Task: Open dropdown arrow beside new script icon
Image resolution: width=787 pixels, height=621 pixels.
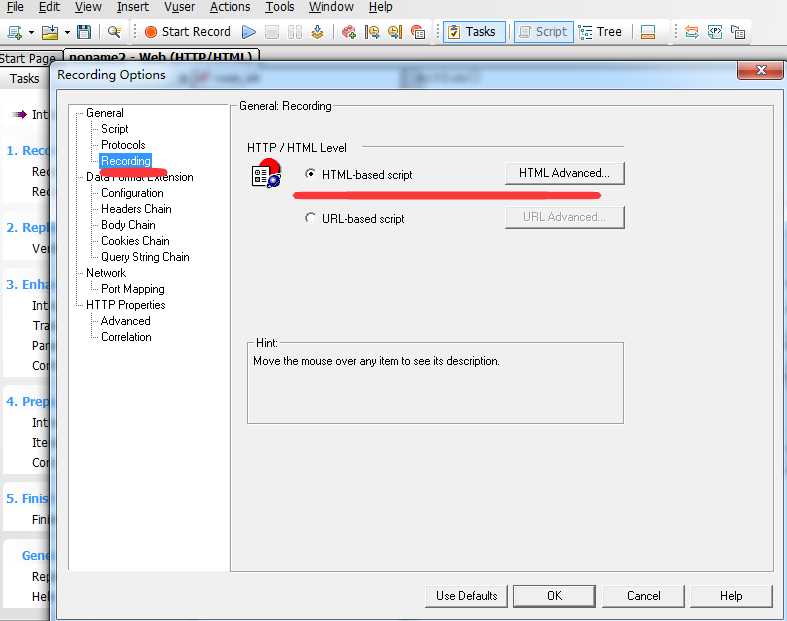Action: click(31, 33)
